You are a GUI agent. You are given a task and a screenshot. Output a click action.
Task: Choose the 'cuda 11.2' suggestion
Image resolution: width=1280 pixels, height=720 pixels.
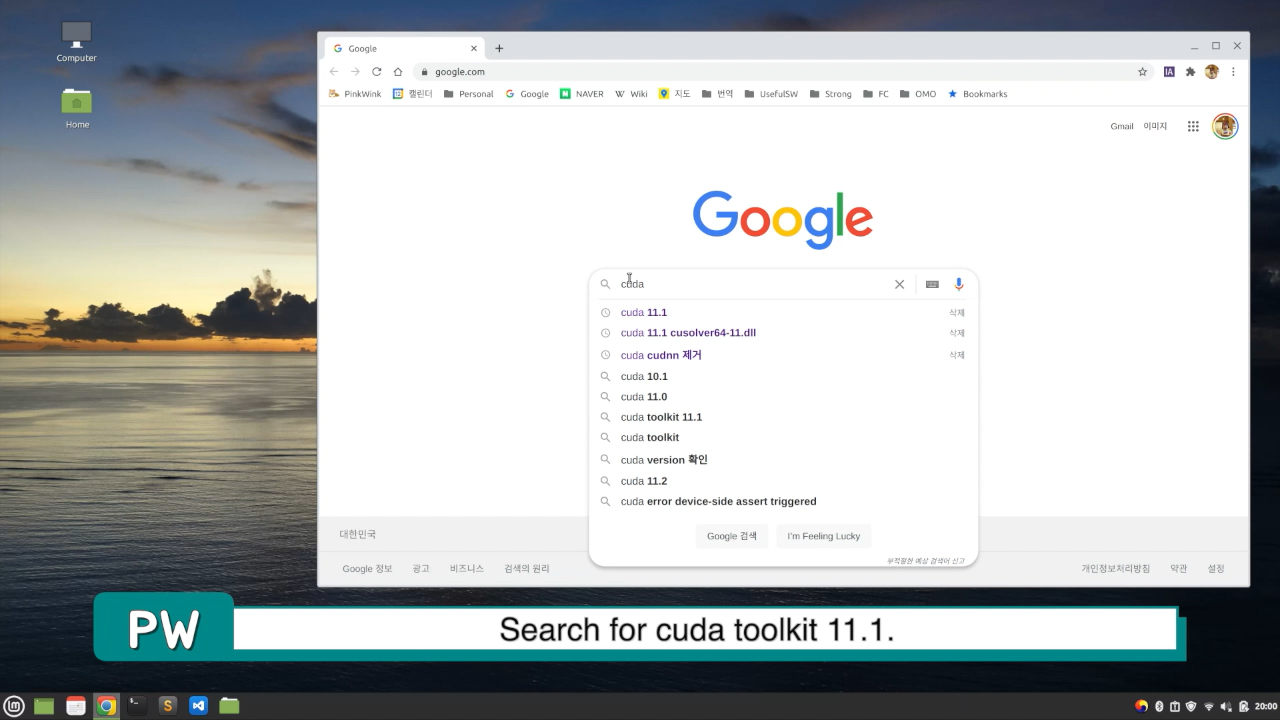point(782,481)
